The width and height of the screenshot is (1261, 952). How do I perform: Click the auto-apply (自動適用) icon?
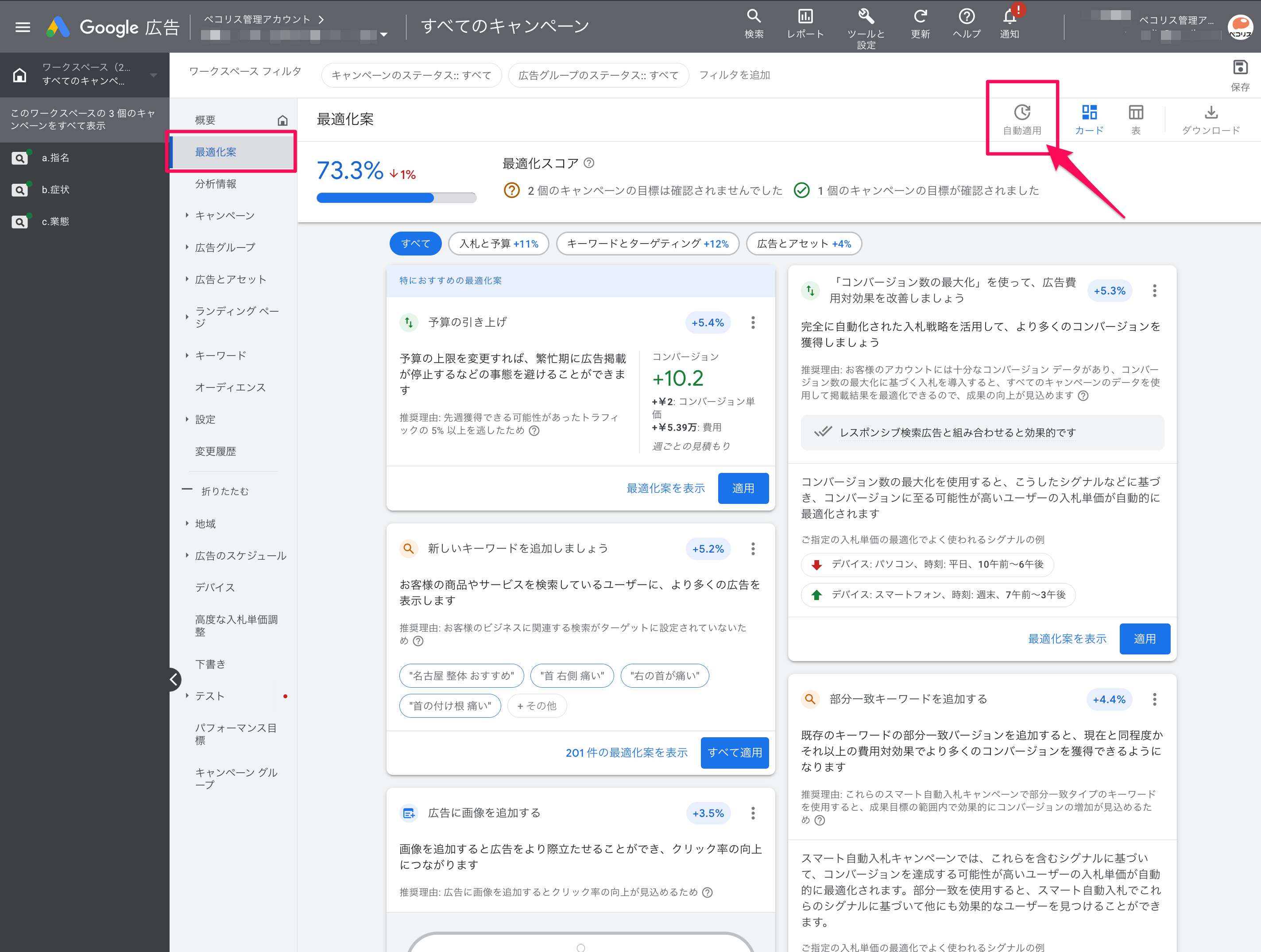(1022, 112)
